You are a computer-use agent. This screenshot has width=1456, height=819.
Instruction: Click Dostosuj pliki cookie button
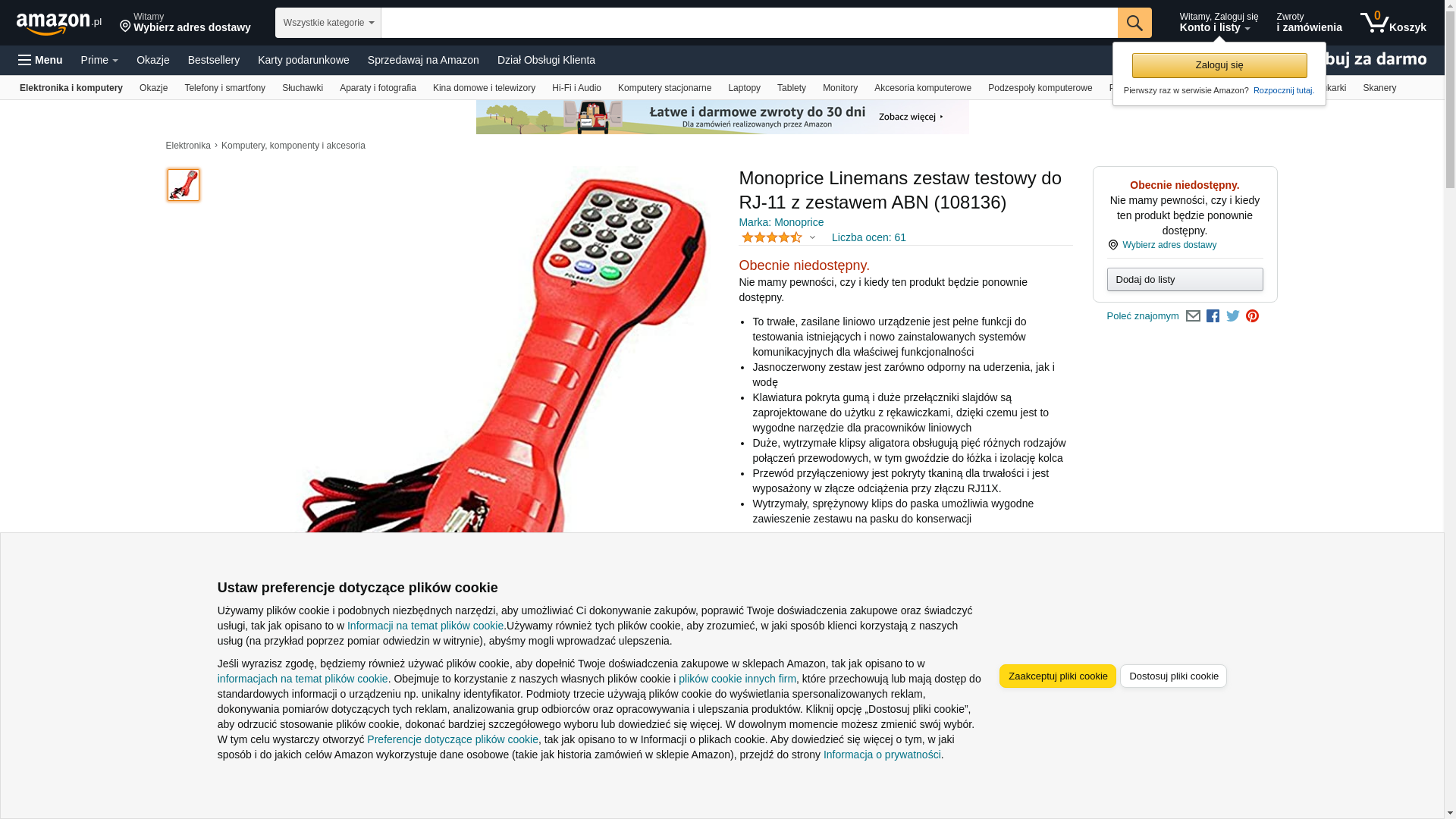tap(1173, 676)
